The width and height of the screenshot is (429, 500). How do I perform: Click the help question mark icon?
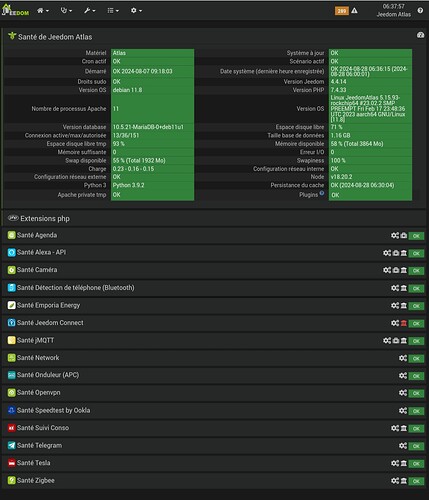coord(420,10)
